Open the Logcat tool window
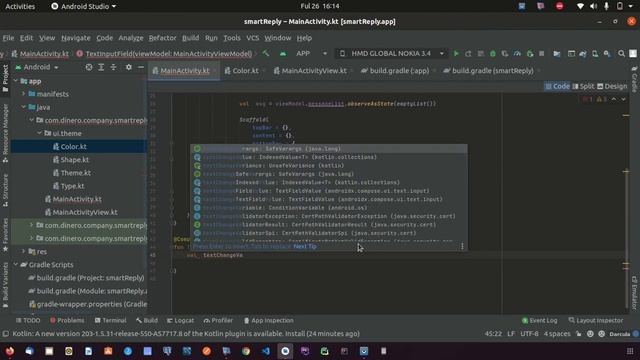 [180, 320]
